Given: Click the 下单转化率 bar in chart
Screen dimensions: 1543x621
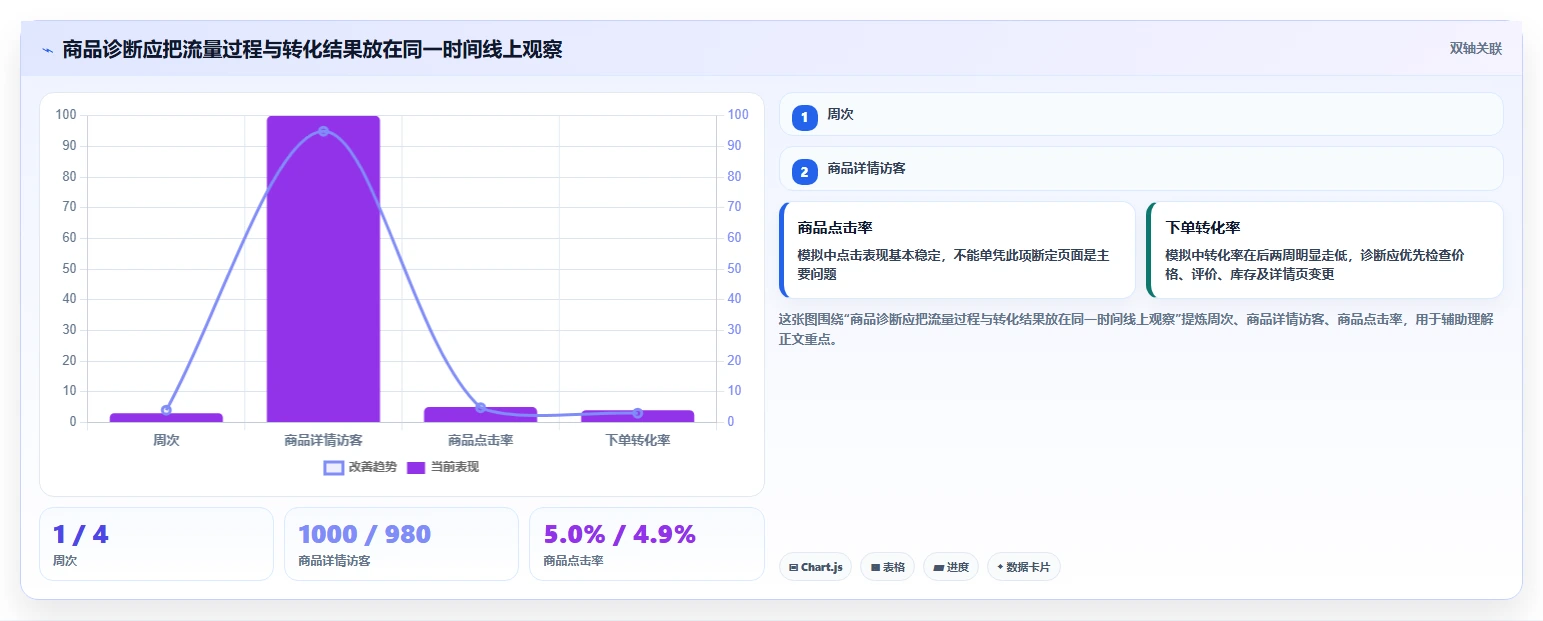Looking at the screenshot, I should pyautogui.click(x=637, y=416).
